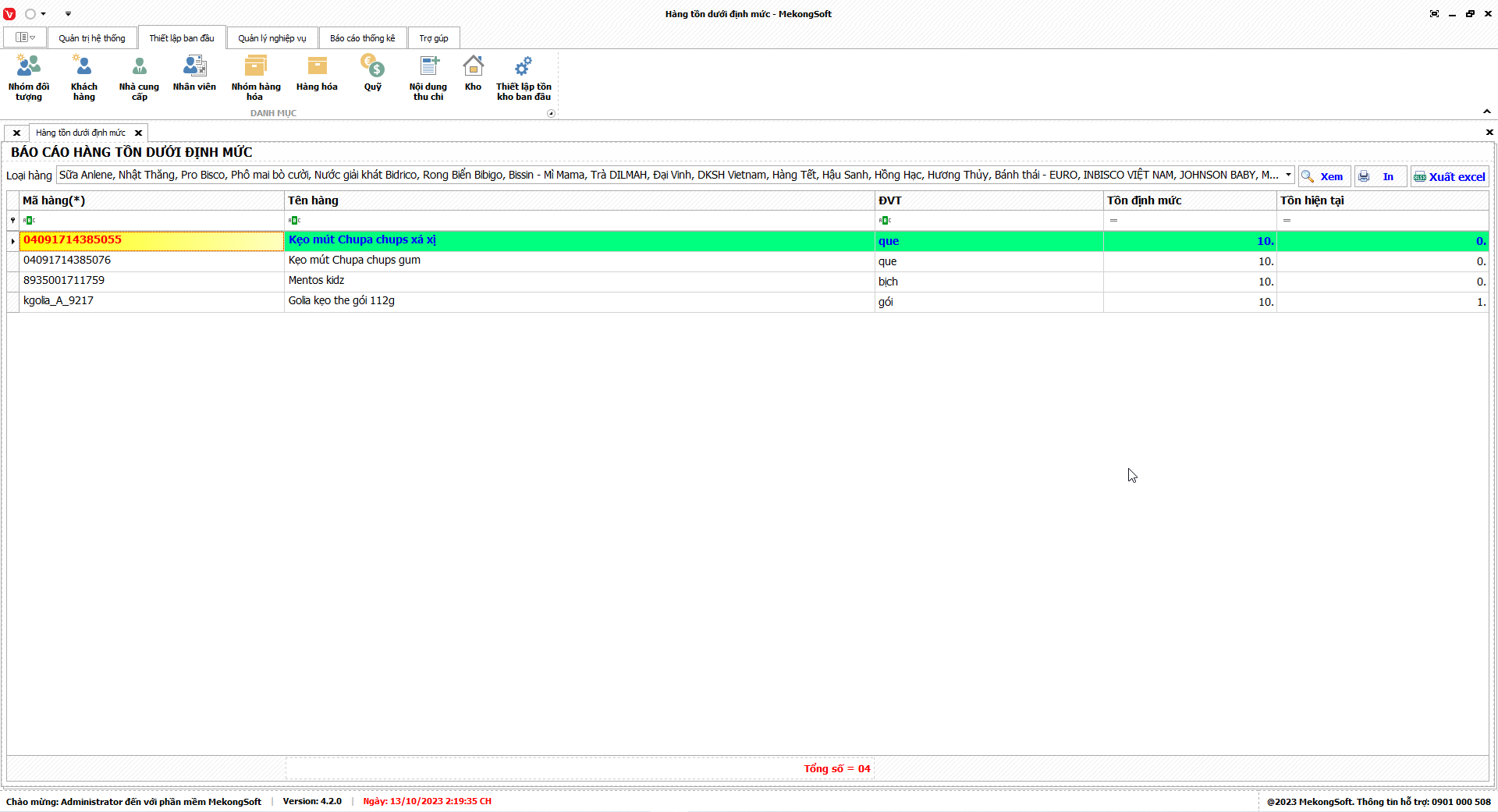Open Thiết lập tồn kho ban đầu
This screenshot has height=812, width=1498.
pos(524,78)
